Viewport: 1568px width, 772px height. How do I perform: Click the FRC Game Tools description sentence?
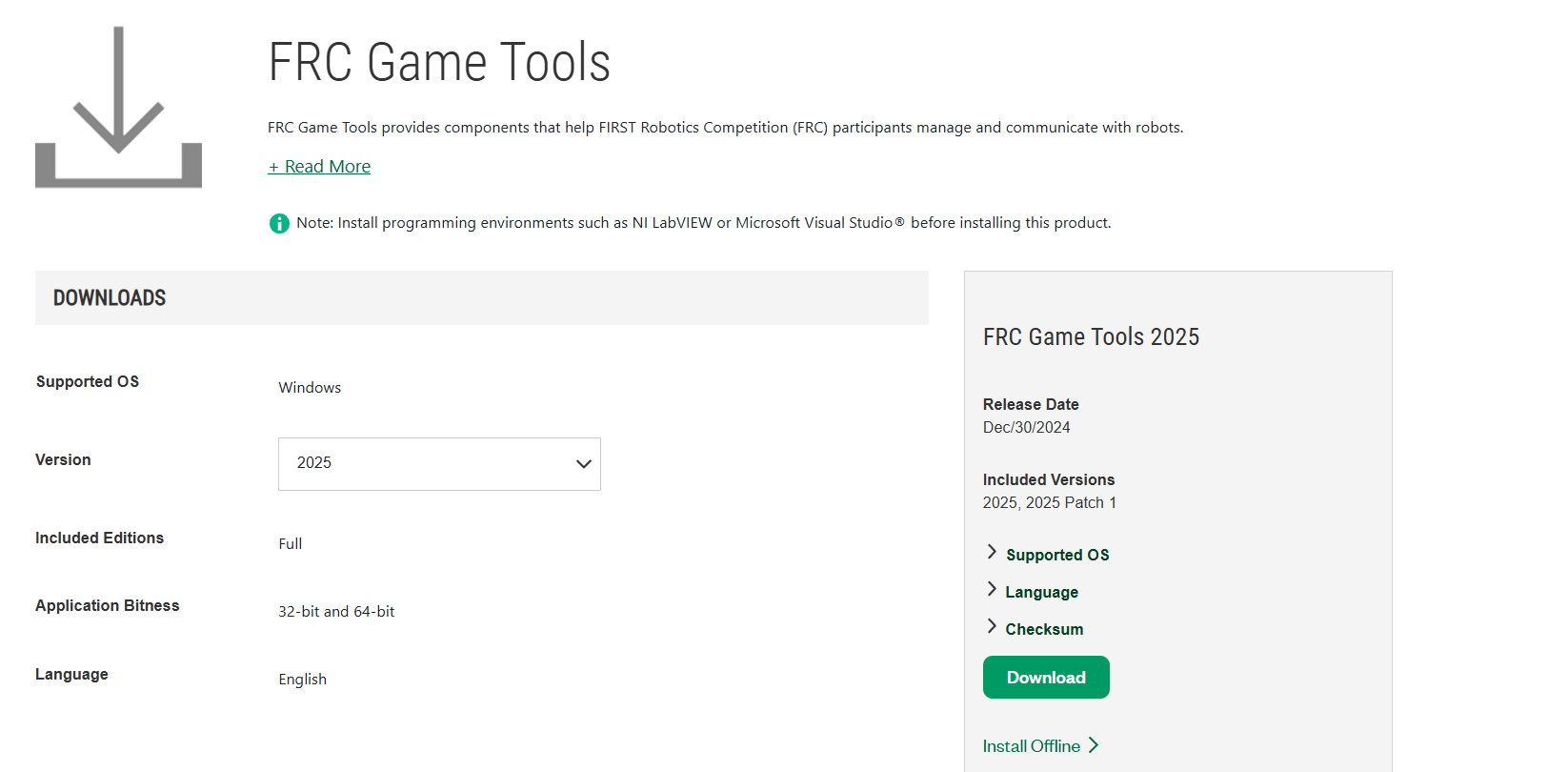click(x=725, y=128)
